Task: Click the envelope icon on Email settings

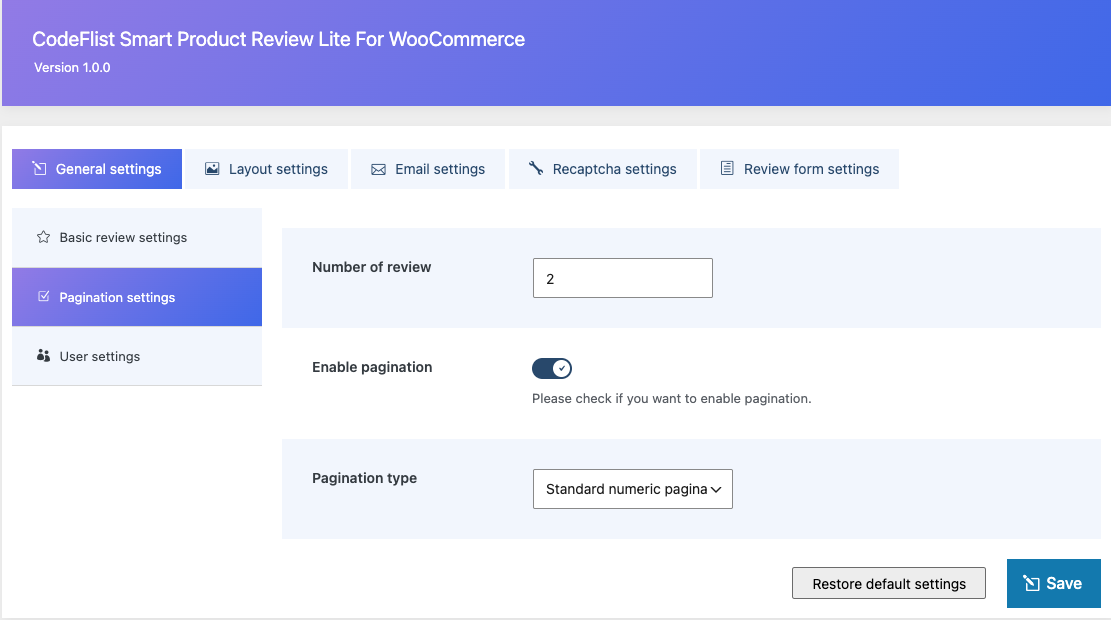Action: 378,169
